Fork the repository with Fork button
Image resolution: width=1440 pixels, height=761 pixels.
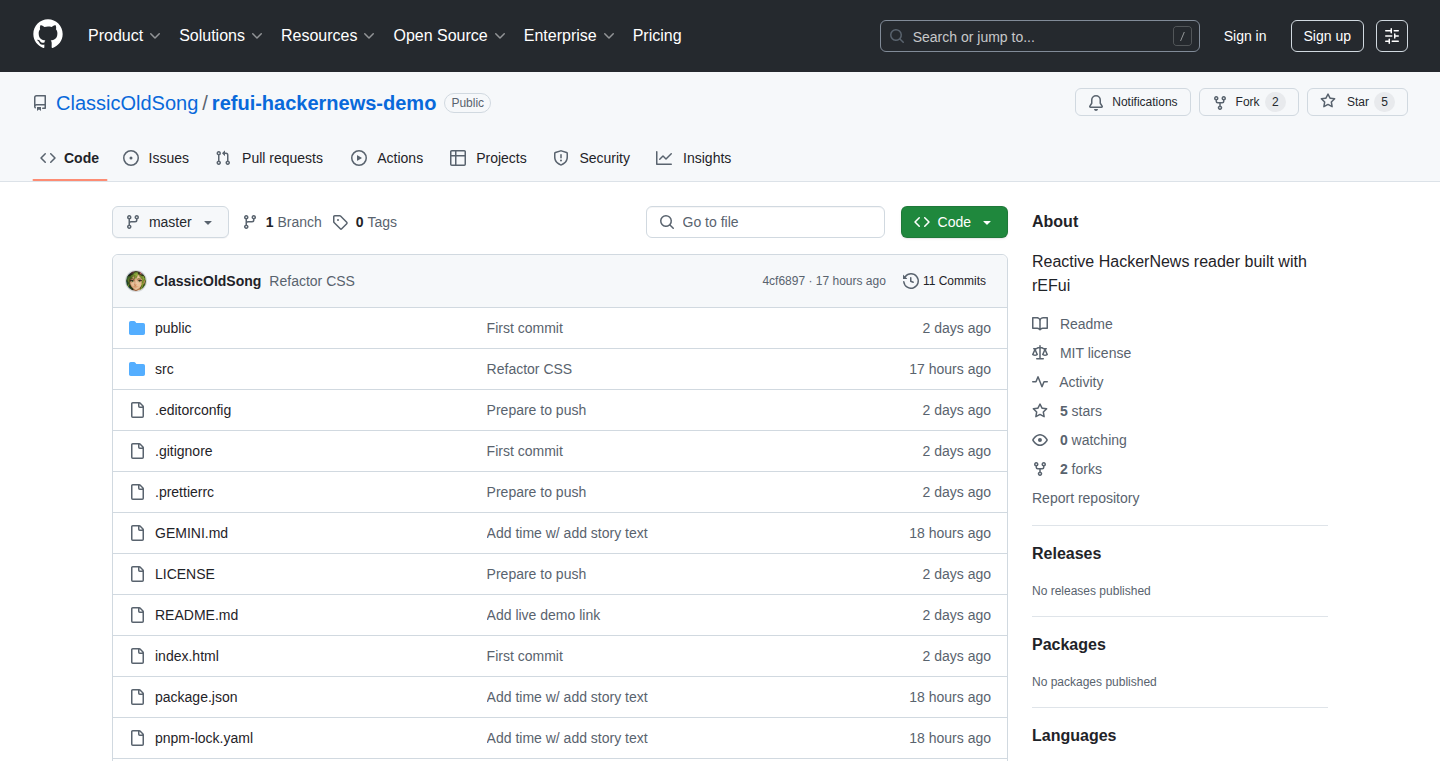[x=1249, y=102]
